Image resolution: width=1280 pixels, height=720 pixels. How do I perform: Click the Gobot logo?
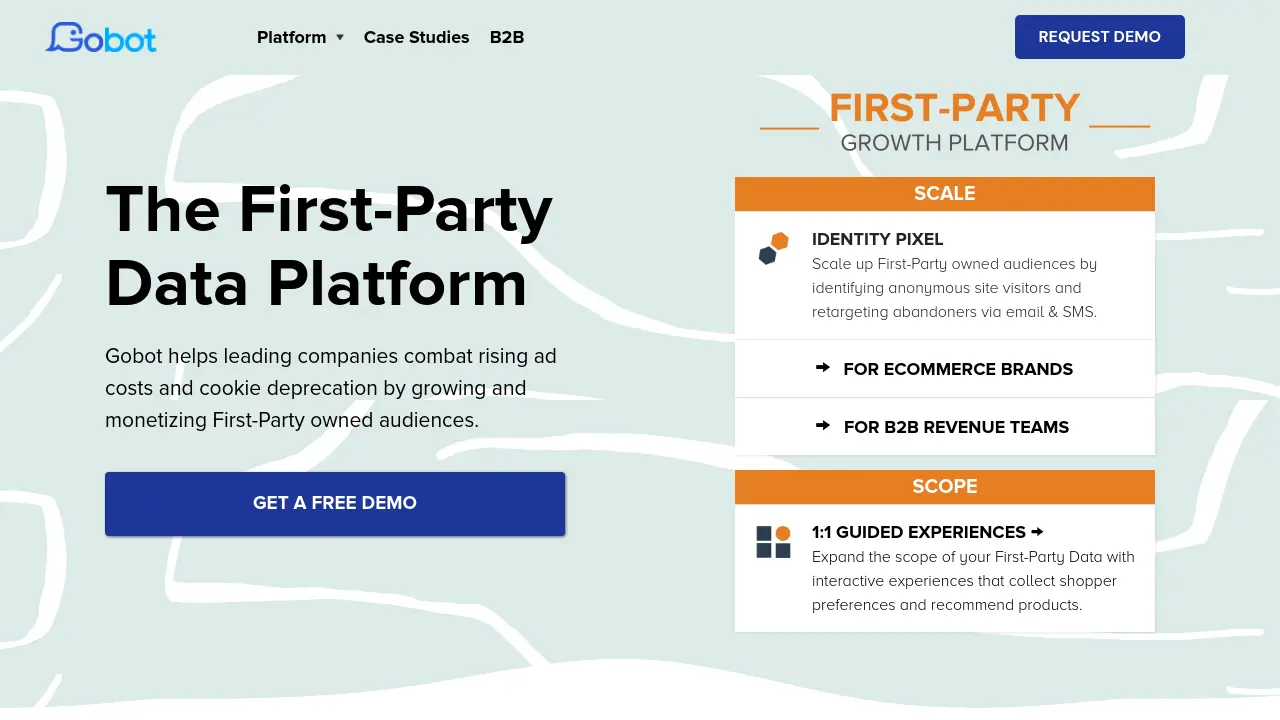click(x=101, y=37)
